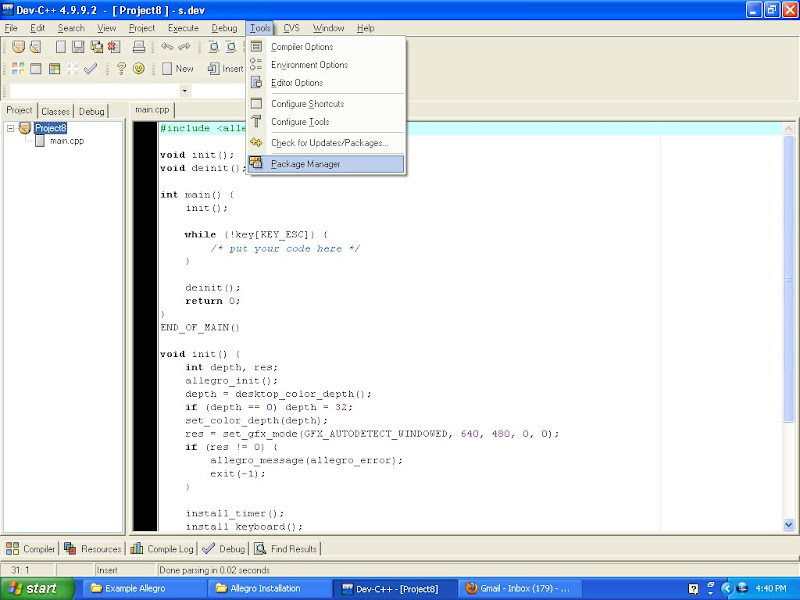
Task: Open the Find Results bottom tab
Action: (x=286, y=549)
